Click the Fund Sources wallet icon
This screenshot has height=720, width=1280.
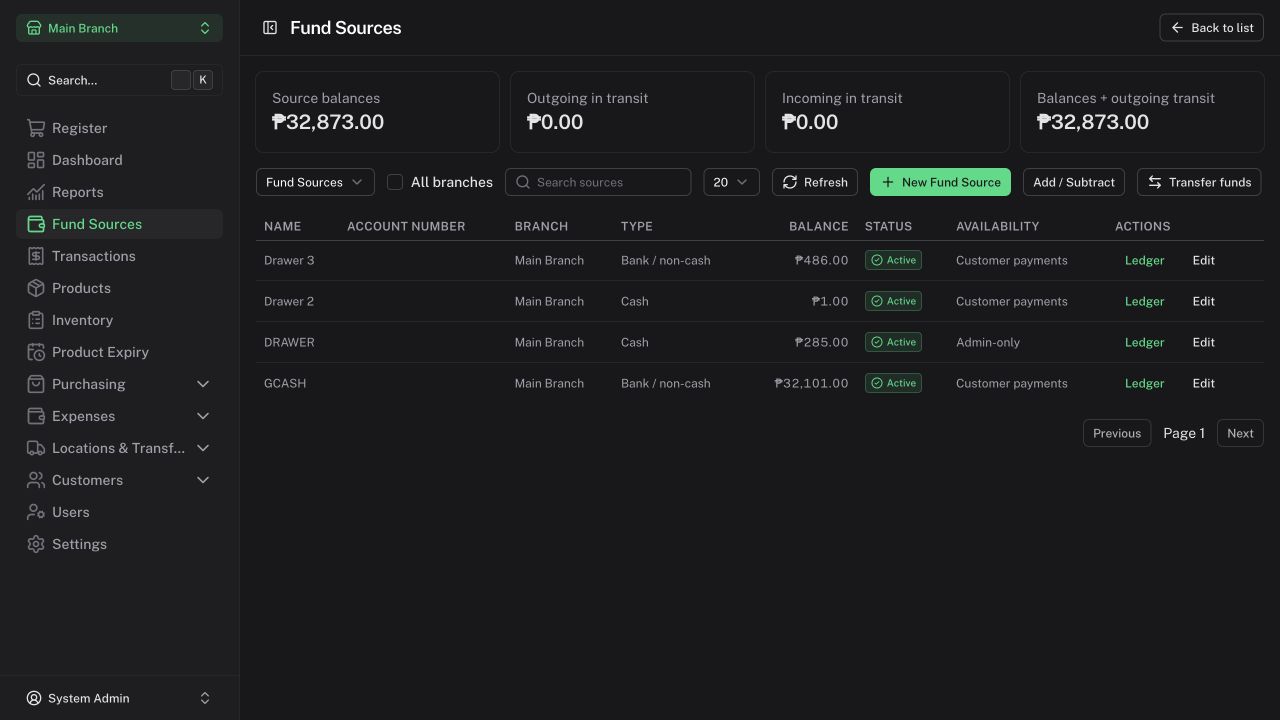coord(36,224)
